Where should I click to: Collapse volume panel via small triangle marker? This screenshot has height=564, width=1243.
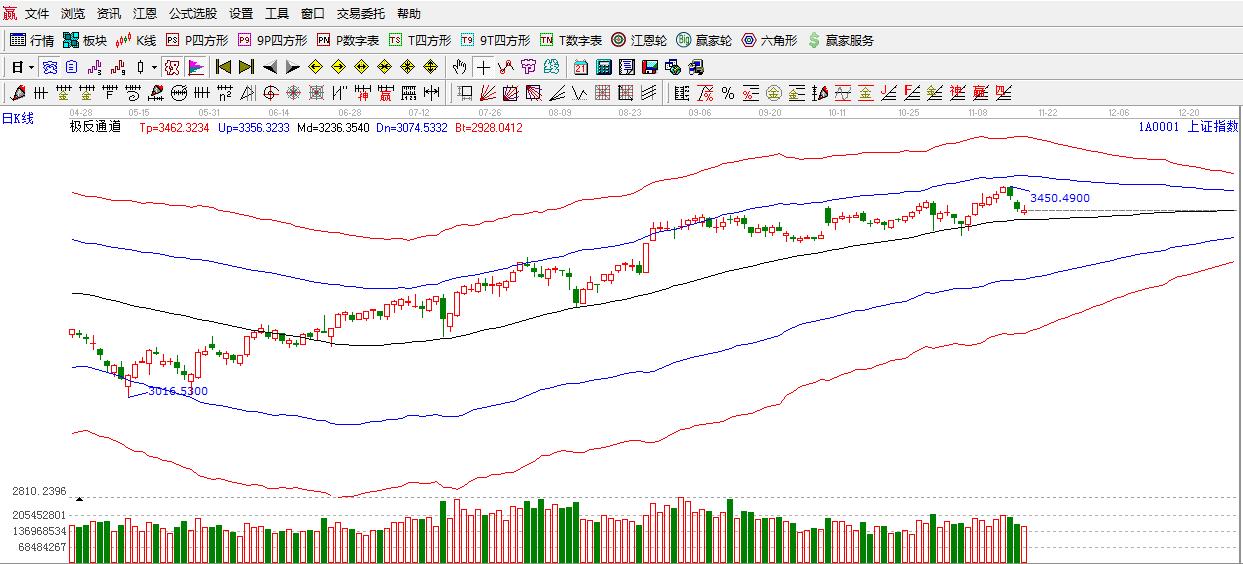point(79,498)
